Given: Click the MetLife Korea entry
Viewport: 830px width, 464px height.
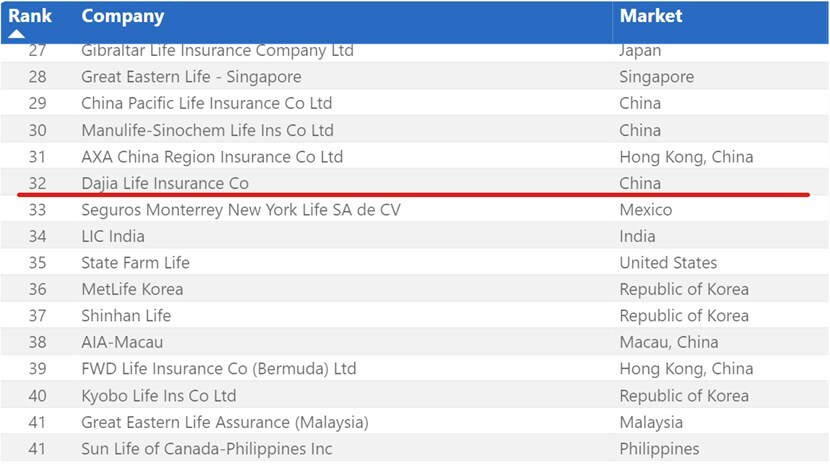Looking at the screenshot, I should pyautogui.click(x=132, y=289).
